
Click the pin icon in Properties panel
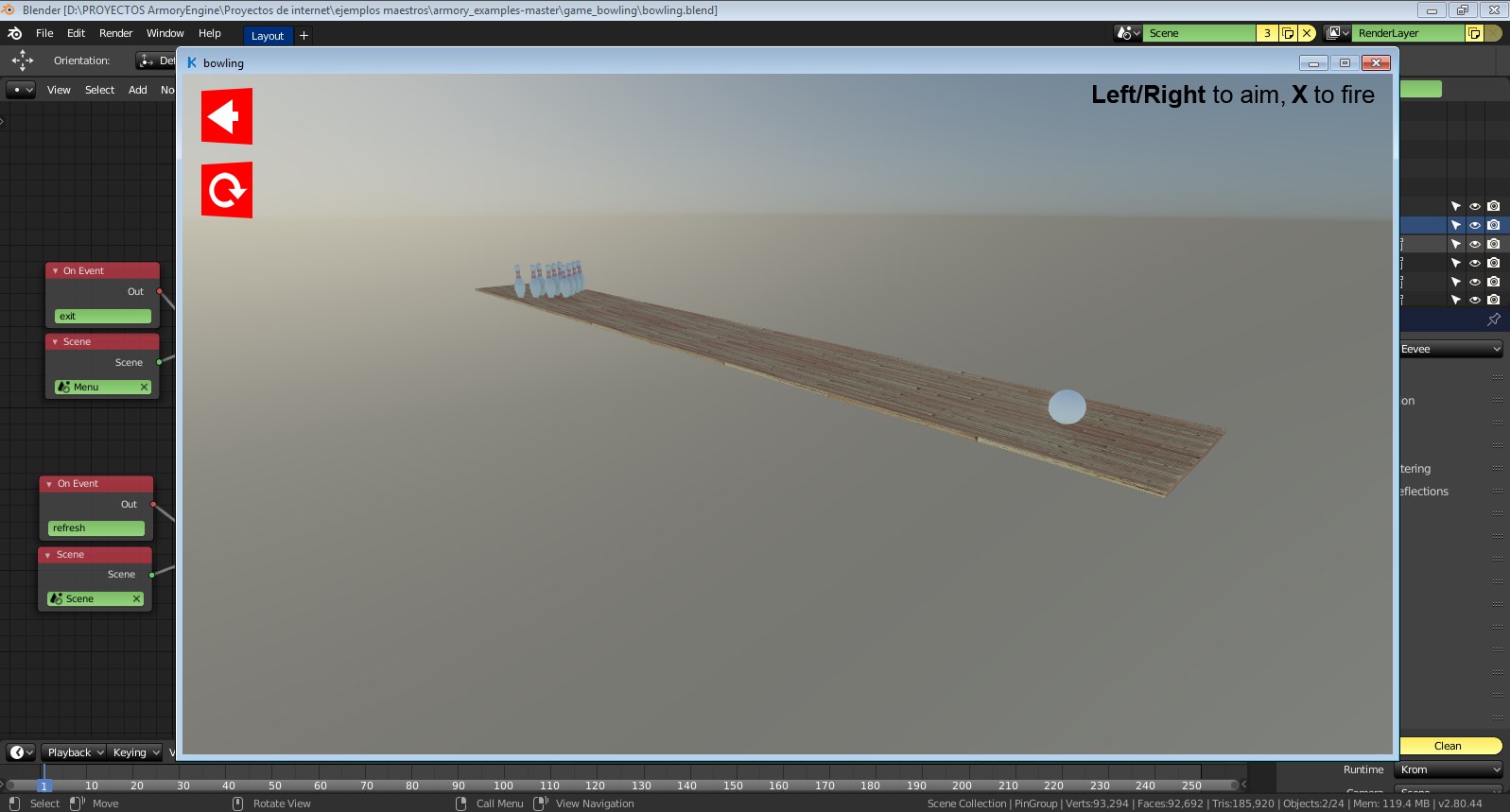[1494, 320]
